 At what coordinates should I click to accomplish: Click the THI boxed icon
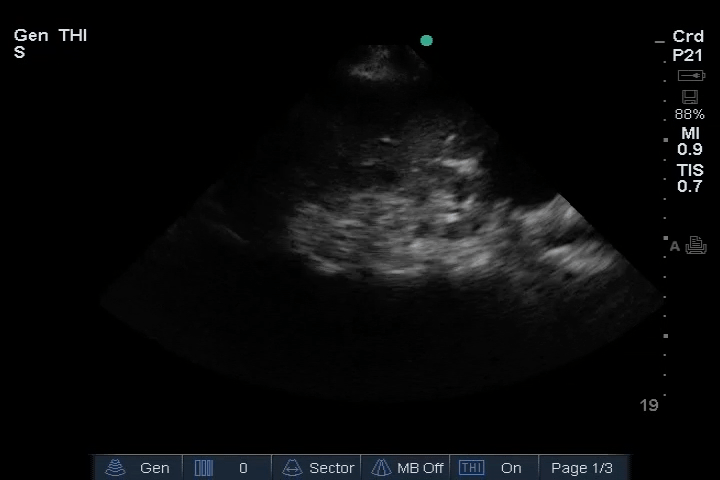pyautogui.click(x=471, y=468)
